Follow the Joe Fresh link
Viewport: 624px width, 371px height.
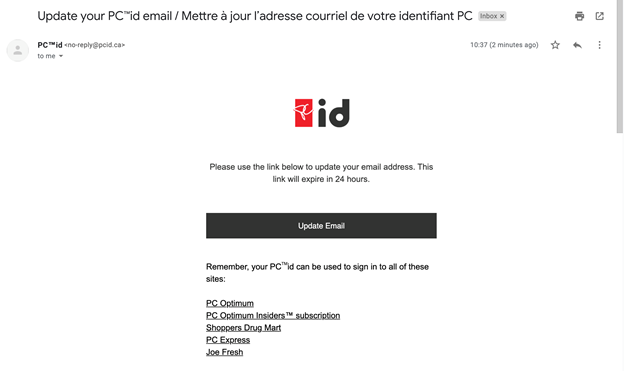[x=224, y=352]
